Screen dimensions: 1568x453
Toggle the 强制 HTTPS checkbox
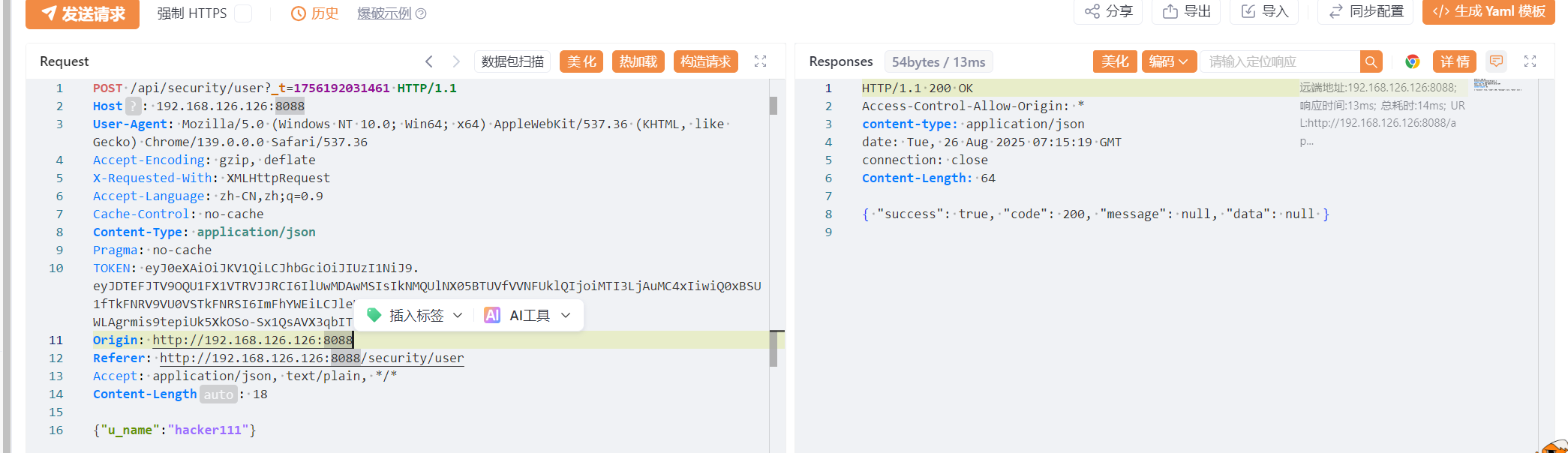[243, 13]
